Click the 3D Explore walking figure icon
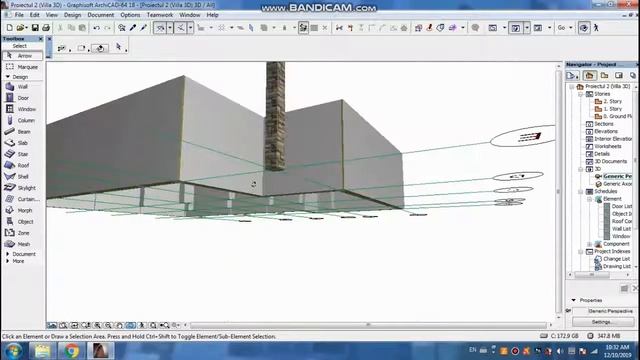Viewport: 640px width, 360px height. (x=596, y=28)
